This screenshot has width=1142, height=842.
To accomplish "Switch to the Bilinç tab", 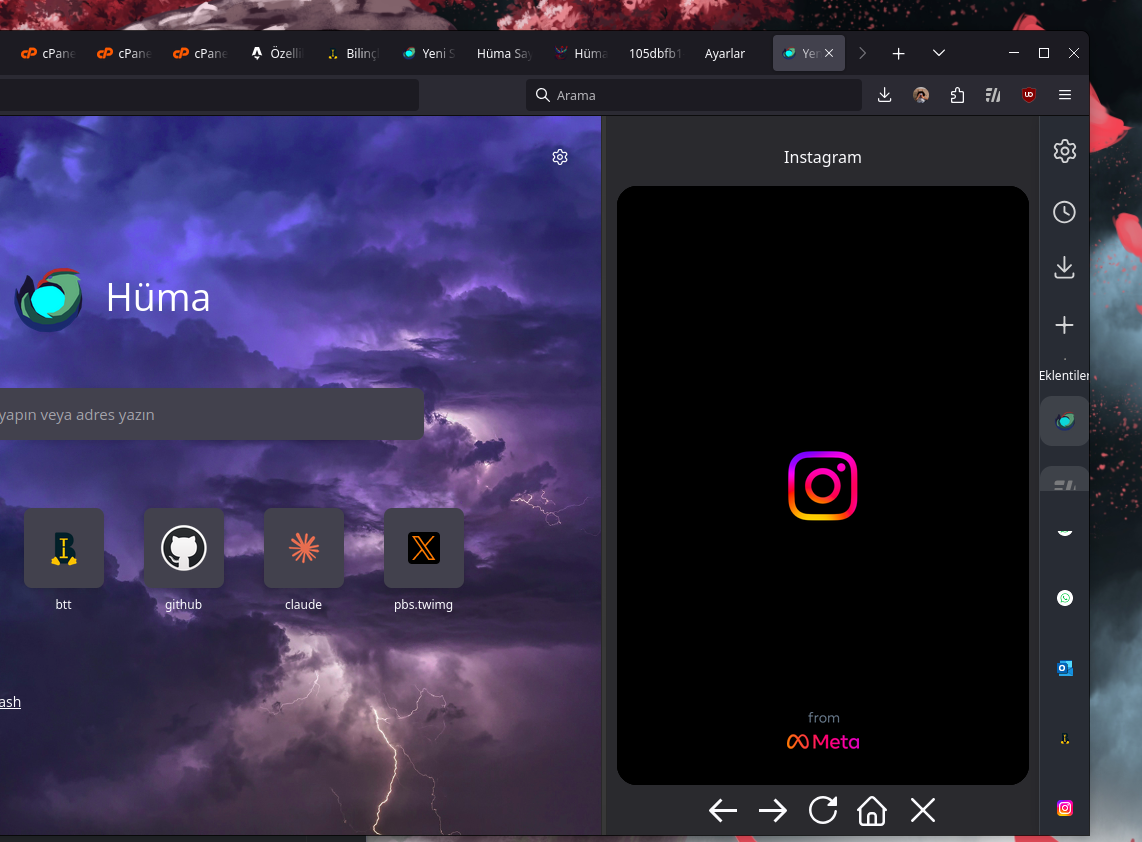I will (353, 53).
